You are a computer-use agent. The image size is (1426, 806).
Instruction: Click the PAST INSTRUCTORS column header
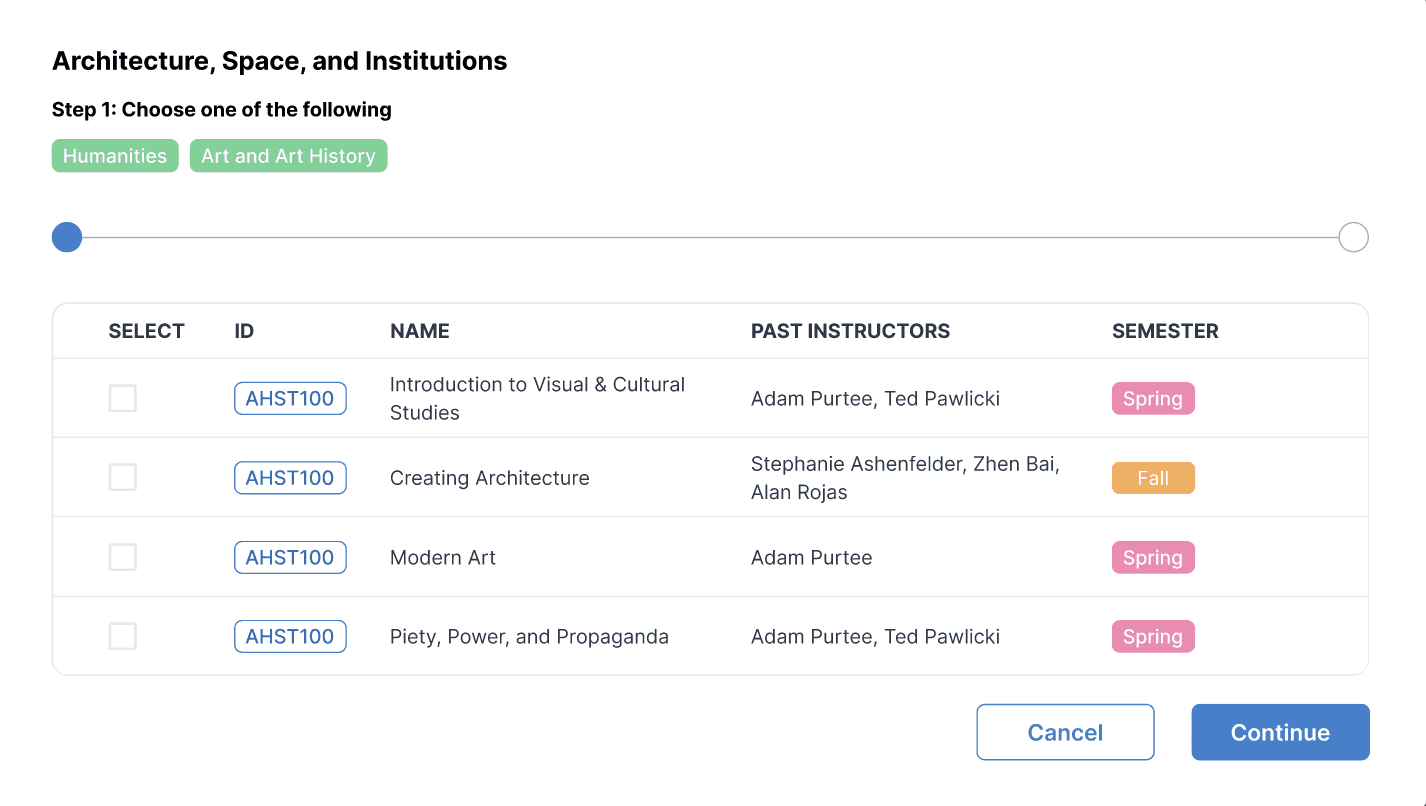850,331
